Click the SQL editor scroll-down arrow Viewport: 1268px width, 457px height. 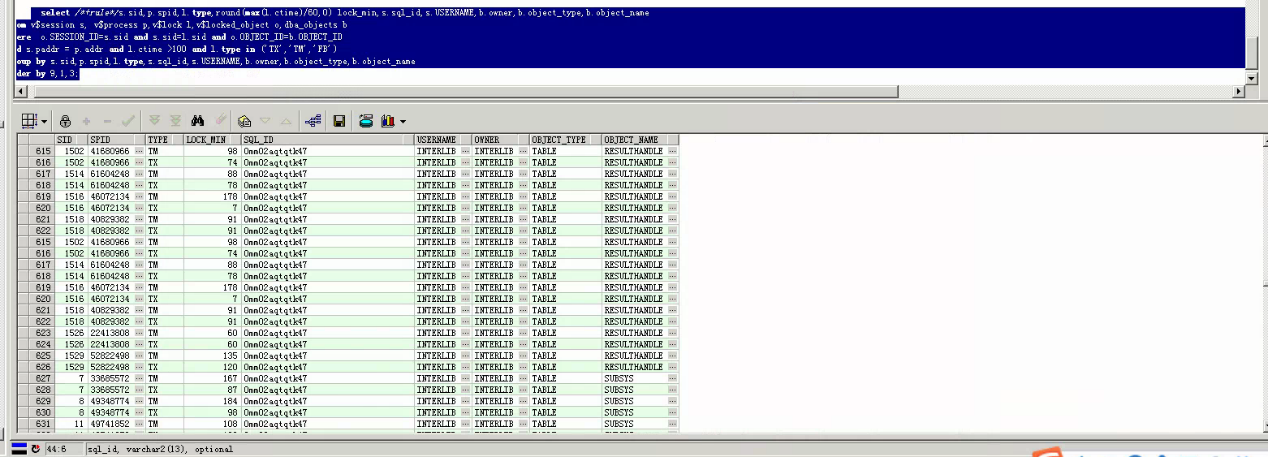(1251, 77)
